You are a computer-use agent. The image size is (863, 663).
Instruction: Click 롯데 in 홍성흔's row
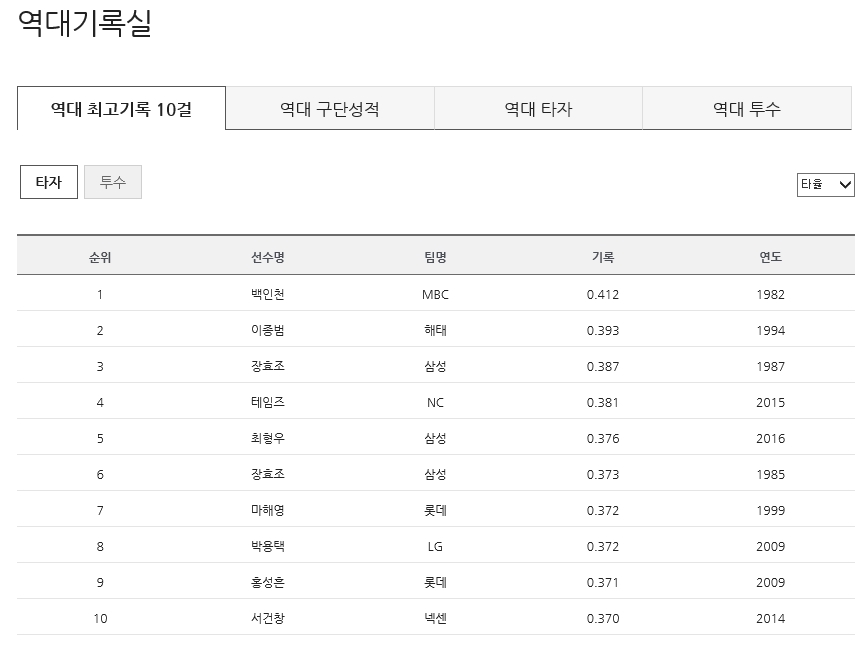(435, 583)
